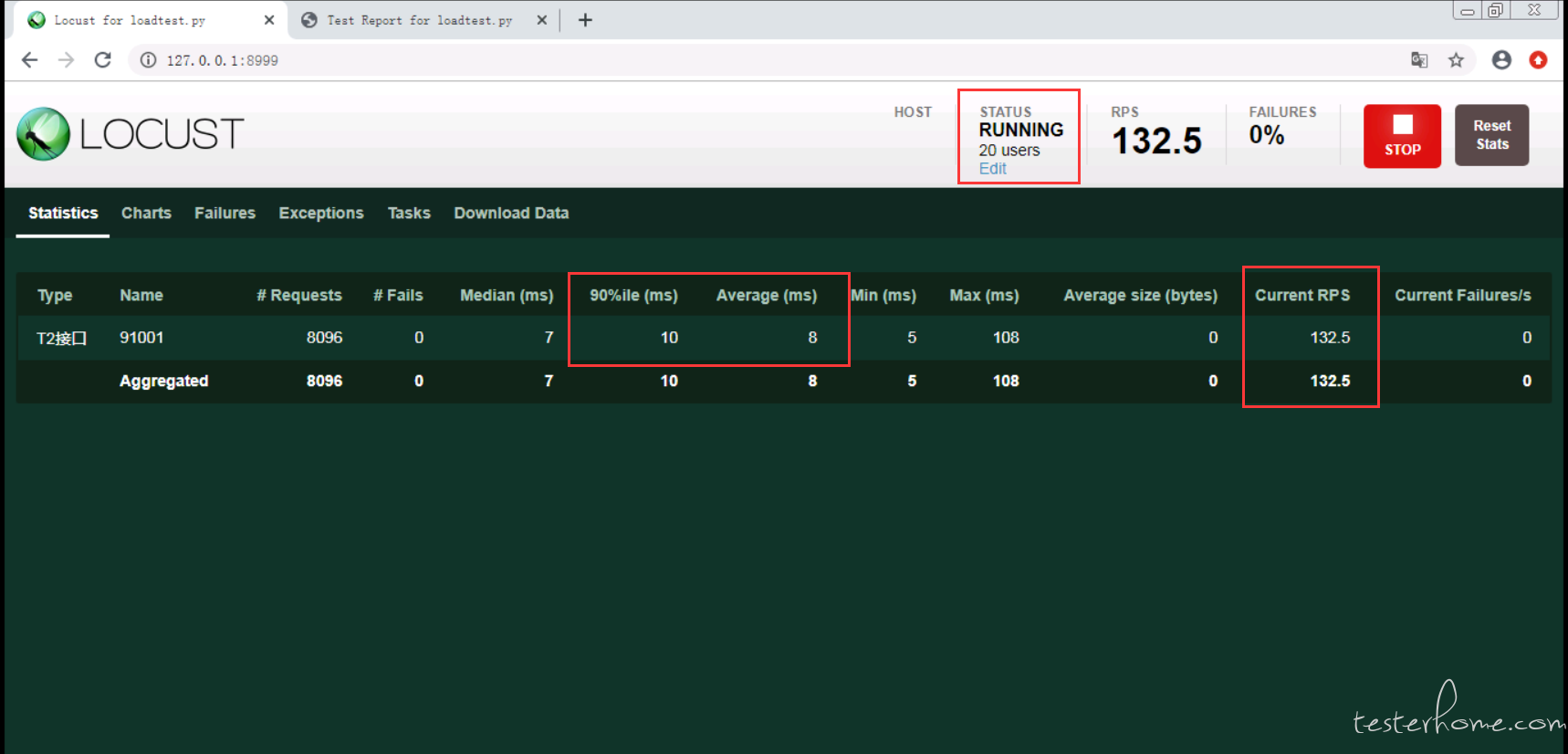Open the Exceptions tab
This screenshot has height=754, width=1568.
321,213
